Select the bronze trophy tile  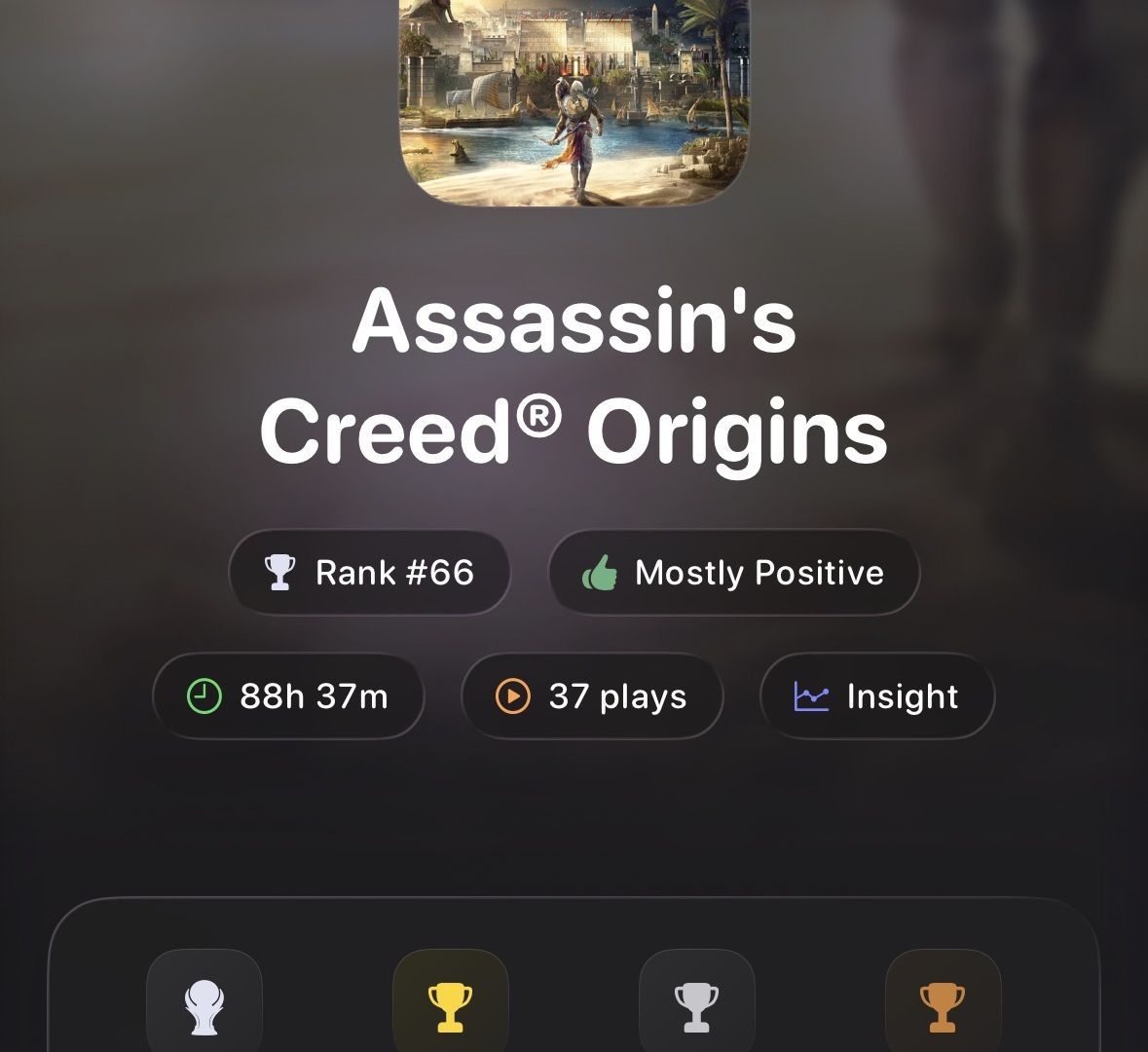pos(943,1000)
